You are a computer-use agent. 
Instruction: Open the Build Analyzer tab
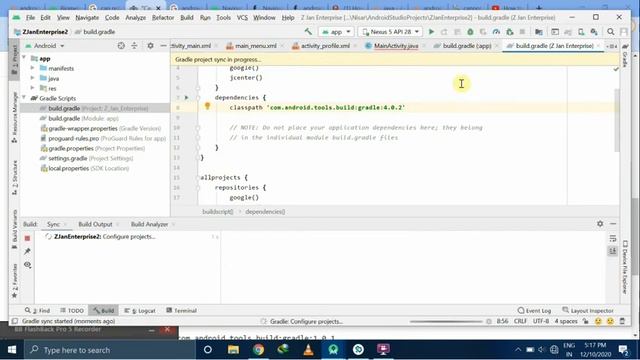[x=149, y=224]
